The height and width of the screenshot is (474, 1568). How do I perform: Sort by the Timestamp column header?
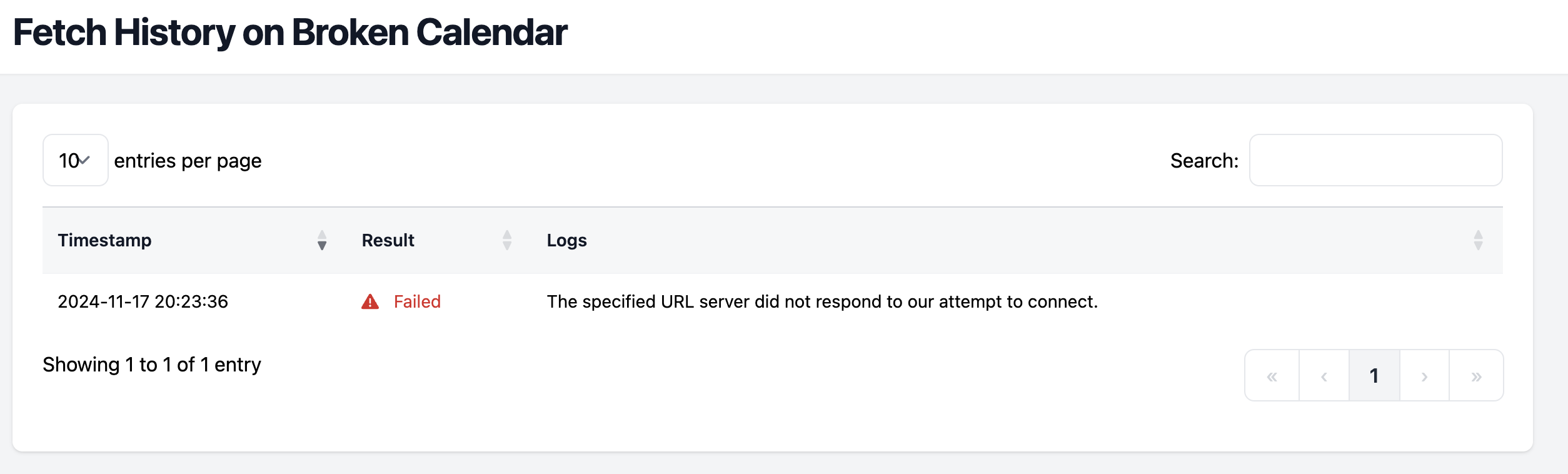[x=105, y=241]
